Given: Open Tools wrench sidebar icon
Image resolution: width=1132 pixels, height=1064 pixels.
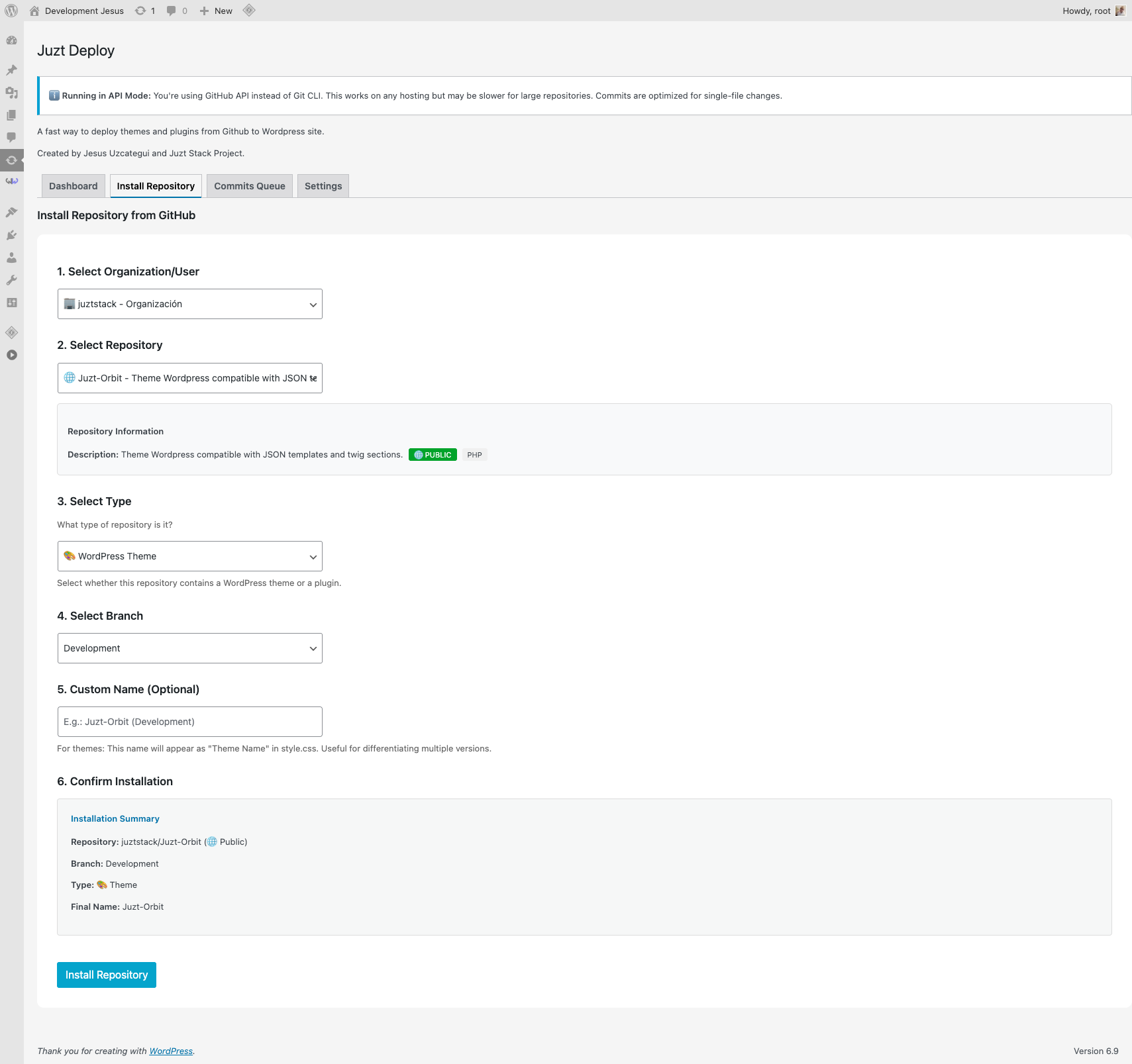Looking at the screenshot, I should coord(11,280).
